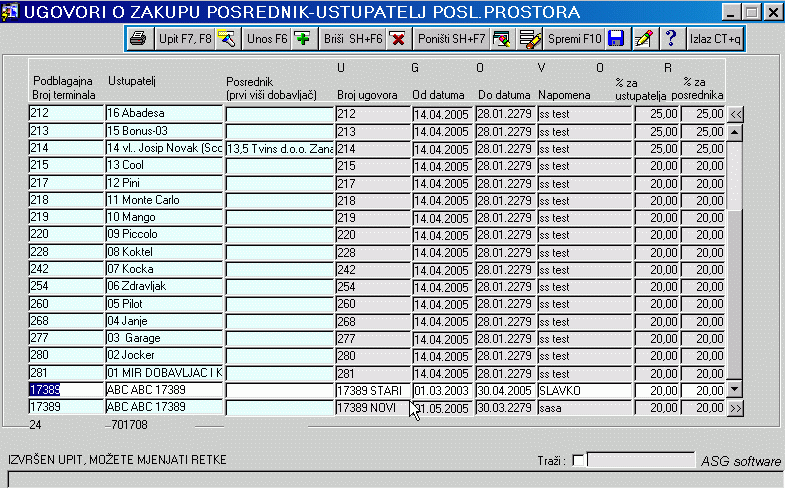Click Od datuma cell 01.03.2003

click(x=443, y=390)
